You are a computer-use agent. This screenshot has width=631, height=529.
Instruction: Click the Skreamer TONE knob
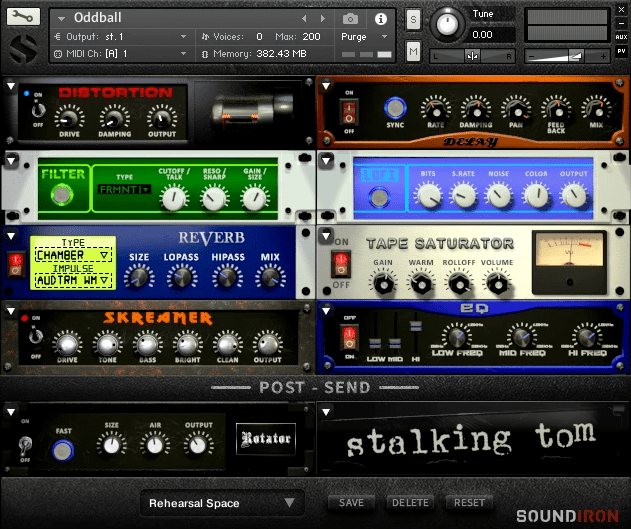pyautogui.click(x=107, y=344)
